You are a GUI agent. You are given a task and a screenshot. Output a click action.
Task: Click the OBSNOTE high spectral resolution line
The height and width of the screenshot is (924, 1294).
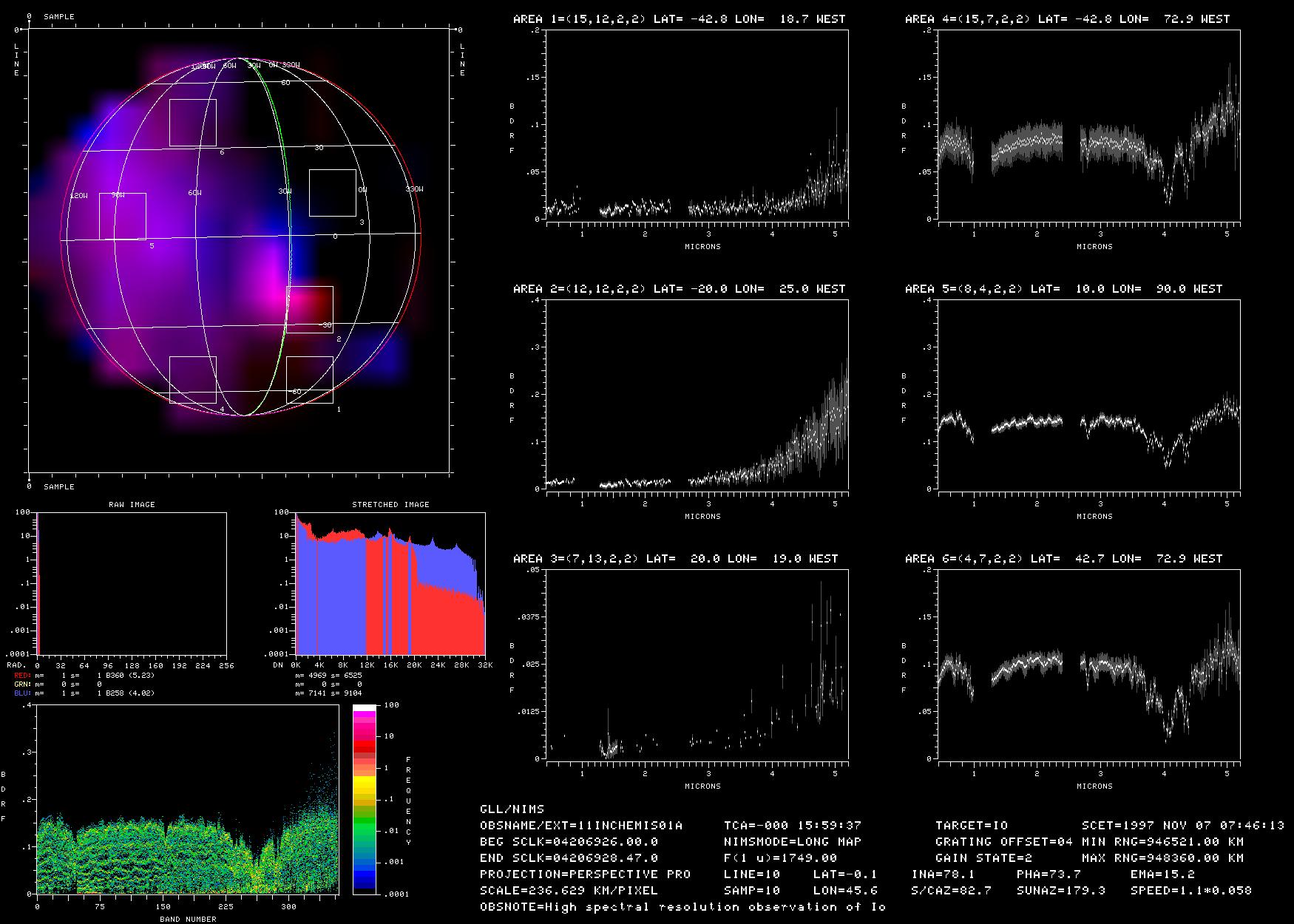click(683, 907)
